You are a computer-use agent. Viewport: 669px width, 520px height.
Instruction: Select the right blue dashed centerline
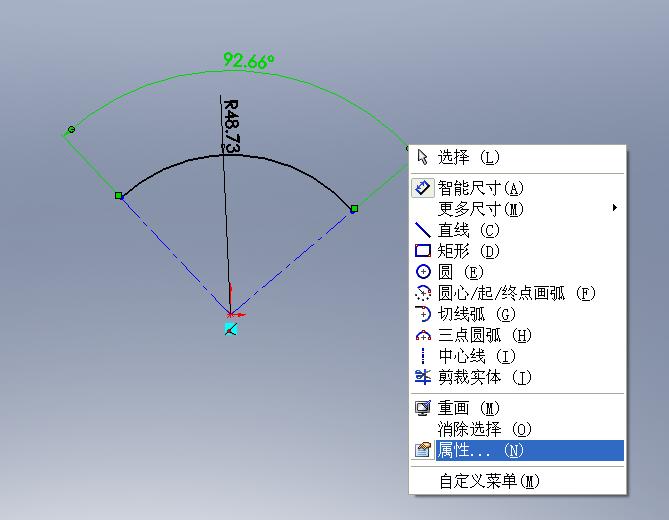click(x=292, y=261)
